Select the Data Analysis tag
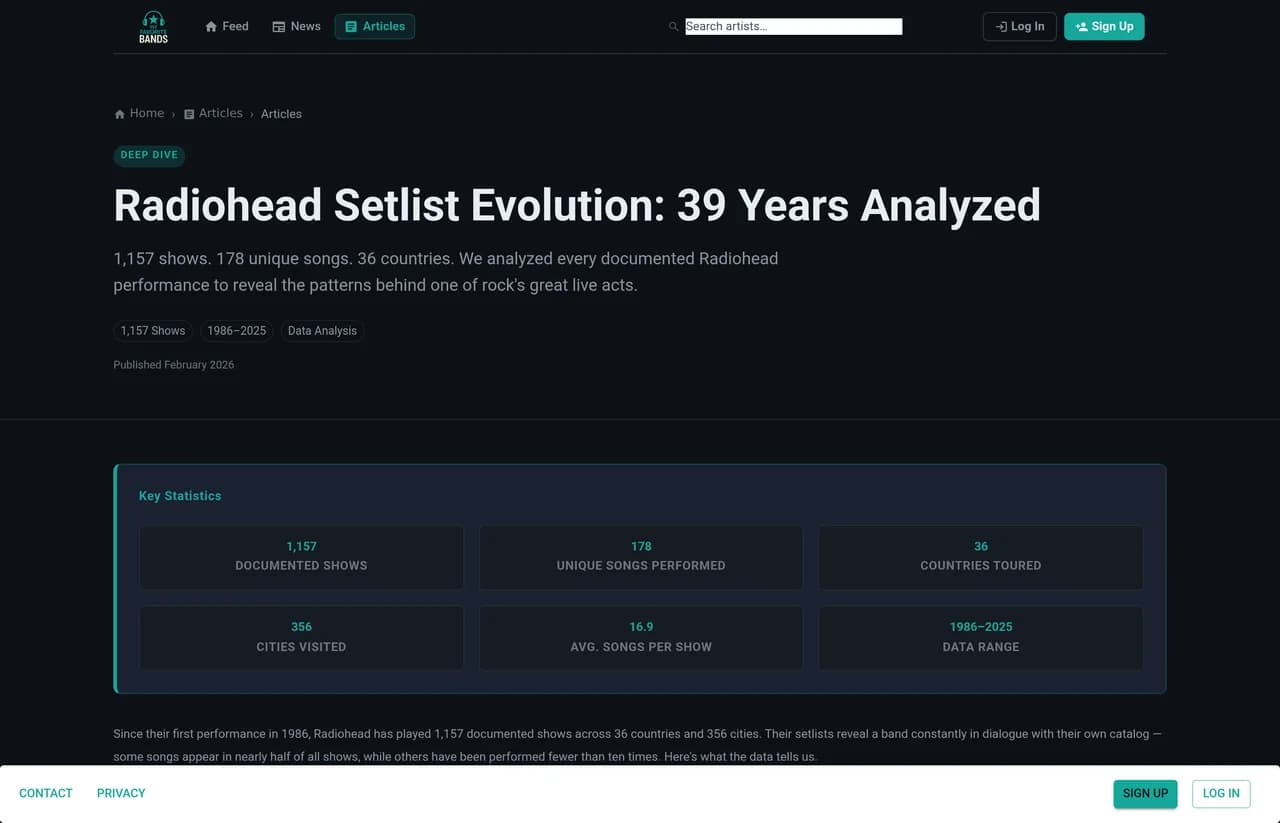The width and height of the screenshot is (1280, 823). tap(322, 331)
